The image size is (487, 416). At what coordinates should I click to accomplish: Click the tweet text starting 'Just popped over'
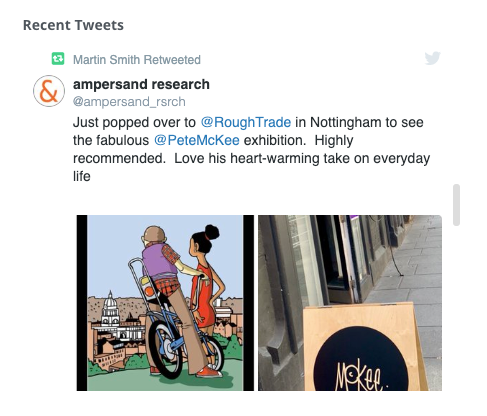pos(251,149)
